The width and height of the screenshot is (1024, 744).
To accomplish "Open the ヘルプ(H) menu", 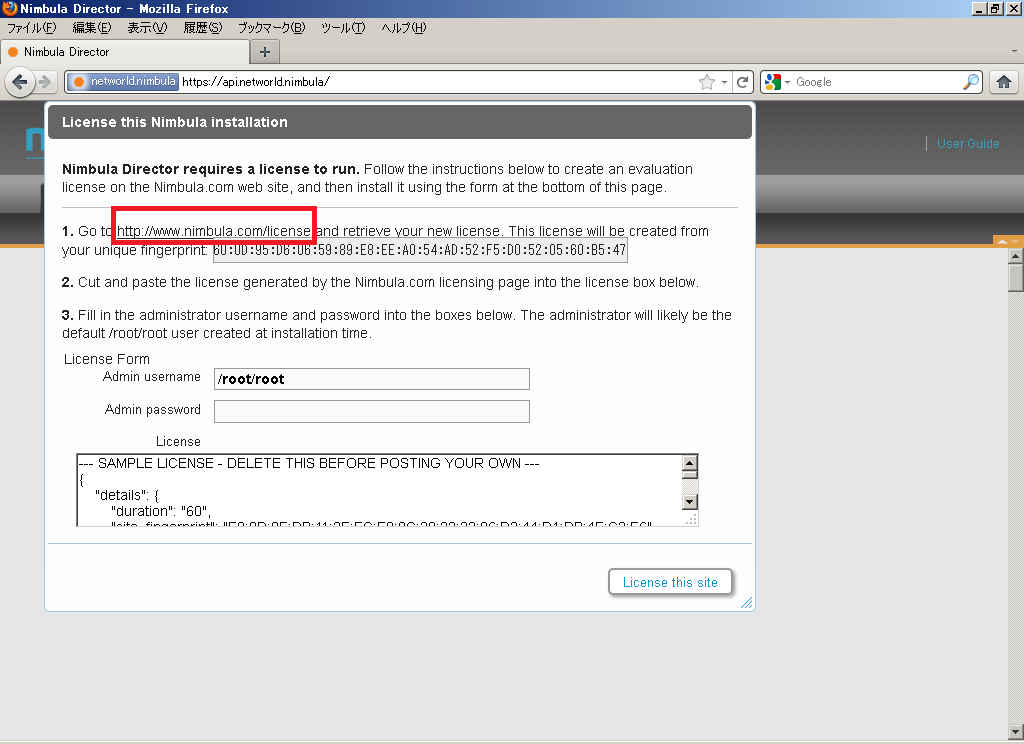I will tap(404, 28).
